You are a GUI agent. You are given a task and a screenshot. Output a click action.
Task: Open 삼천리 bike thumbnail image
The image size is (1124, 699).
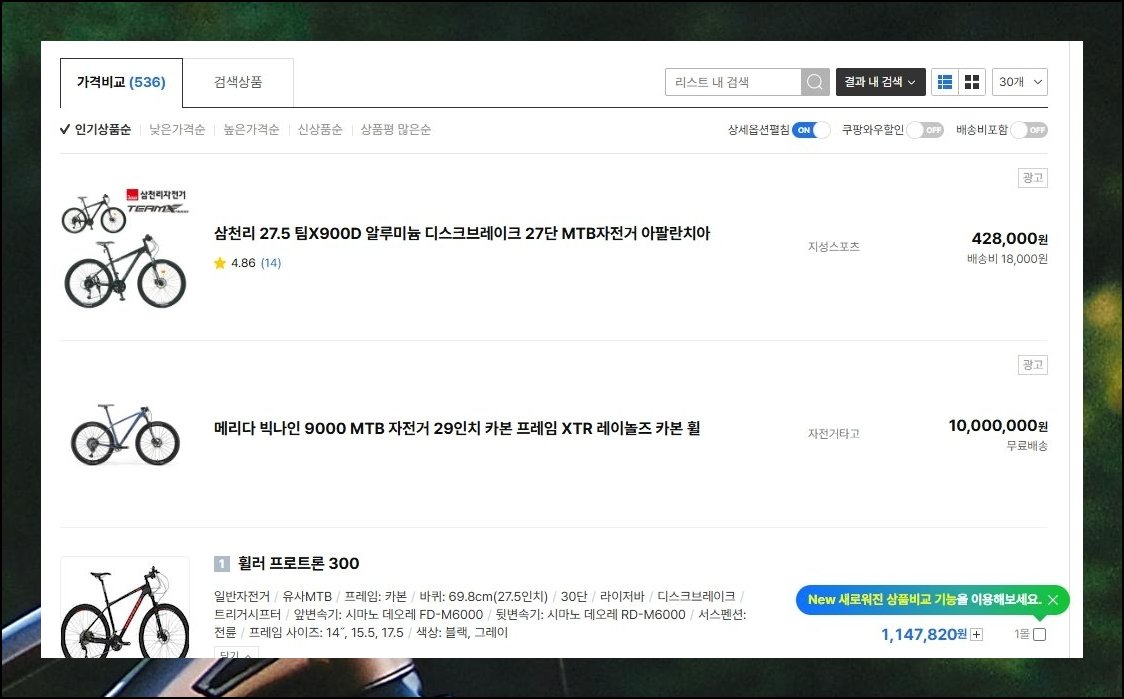(x=125, y=248)
